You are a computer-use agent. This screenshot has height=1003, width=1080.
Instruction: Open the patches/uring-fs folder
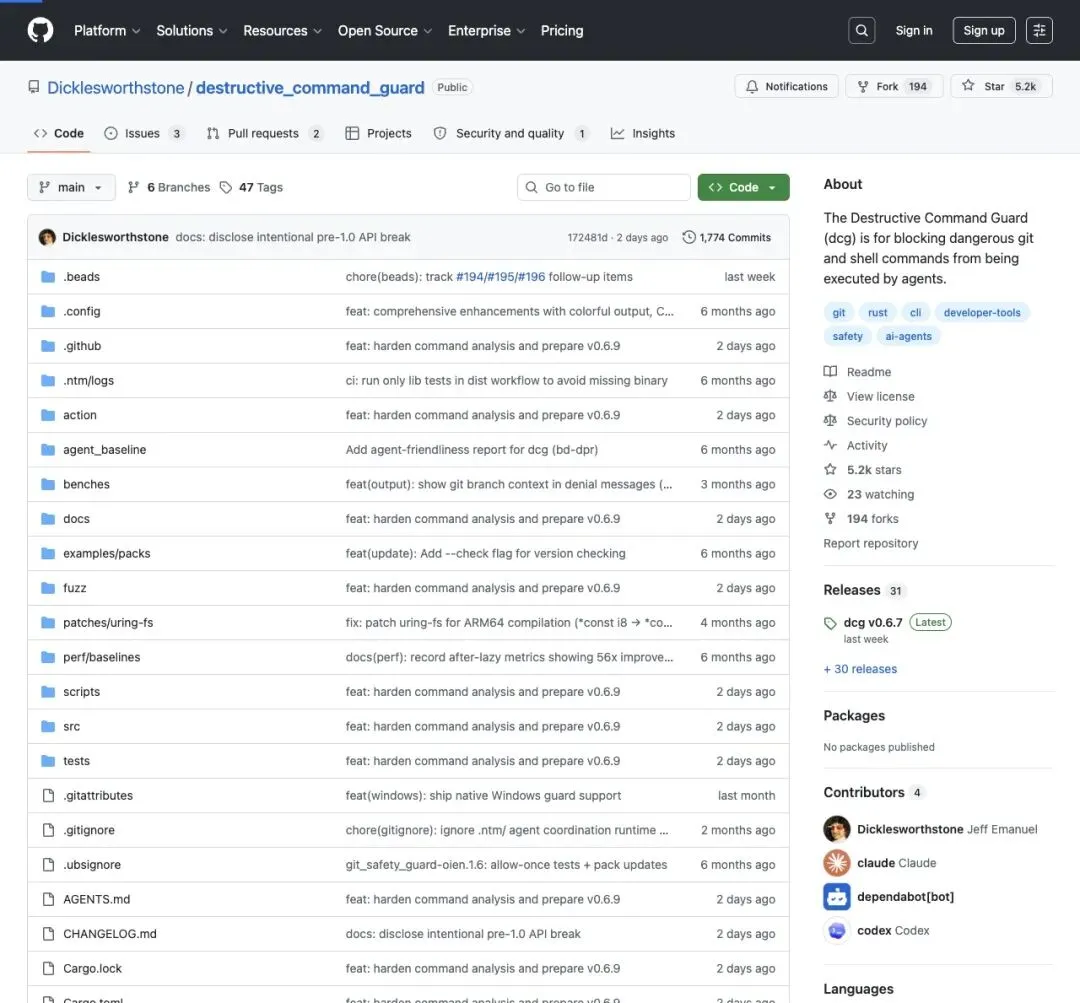point(108,623)
